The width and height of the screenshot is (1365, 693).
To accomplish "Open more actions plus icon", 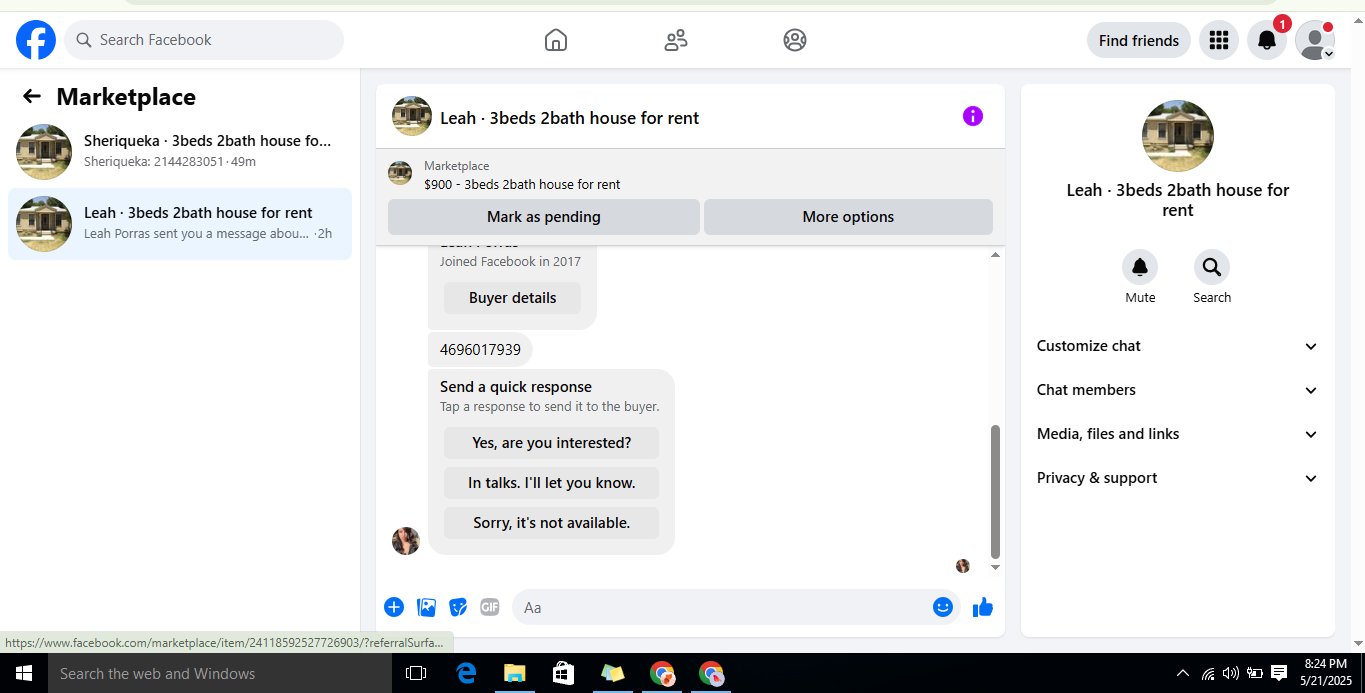I will click(394, 607).
